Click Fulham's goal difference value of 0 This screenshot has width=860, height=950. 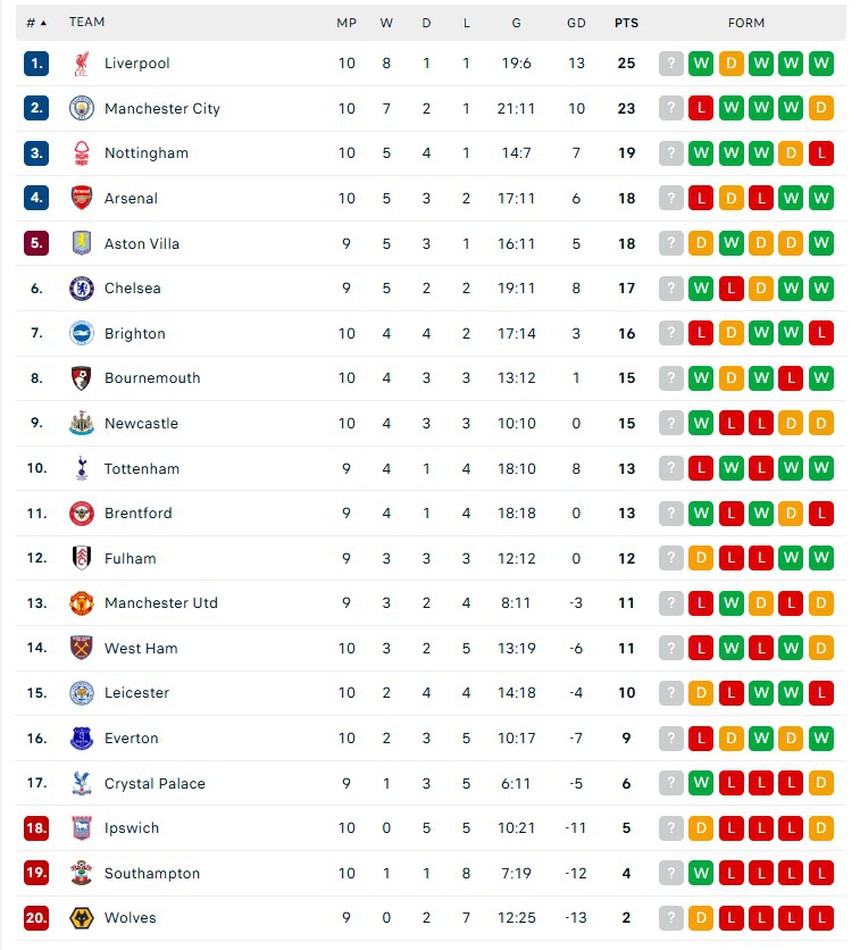point(576,558)
